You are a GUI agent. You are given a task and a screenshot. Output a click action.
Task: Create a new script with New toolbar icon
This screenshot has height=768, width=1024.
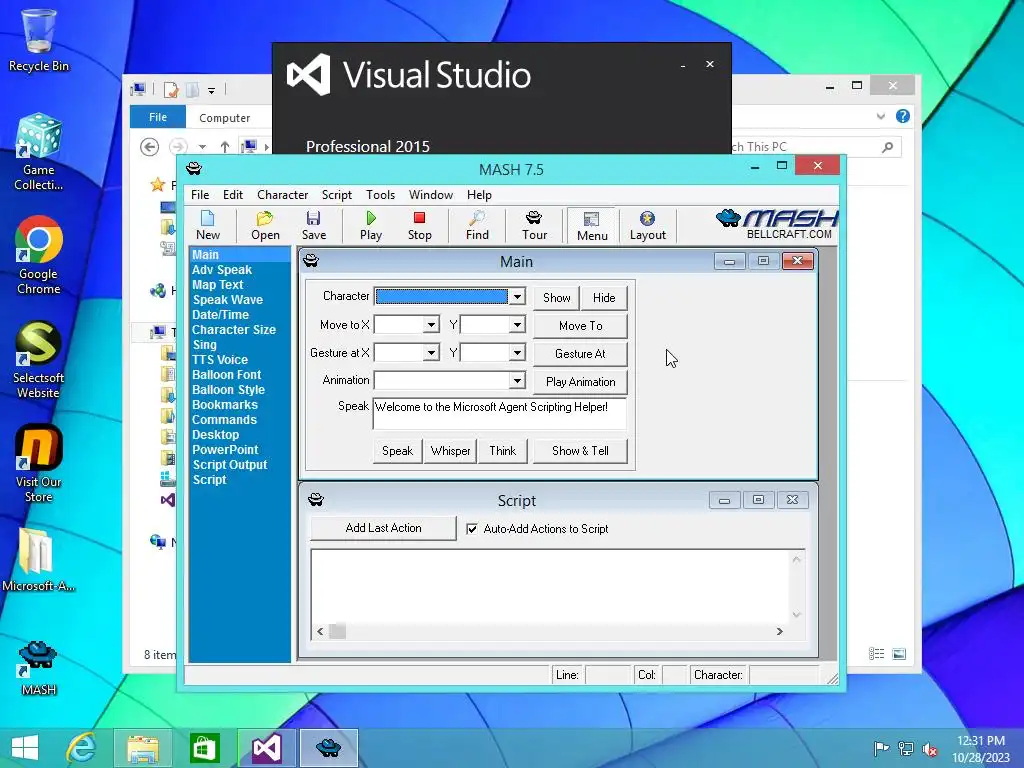tap(208, 225)
